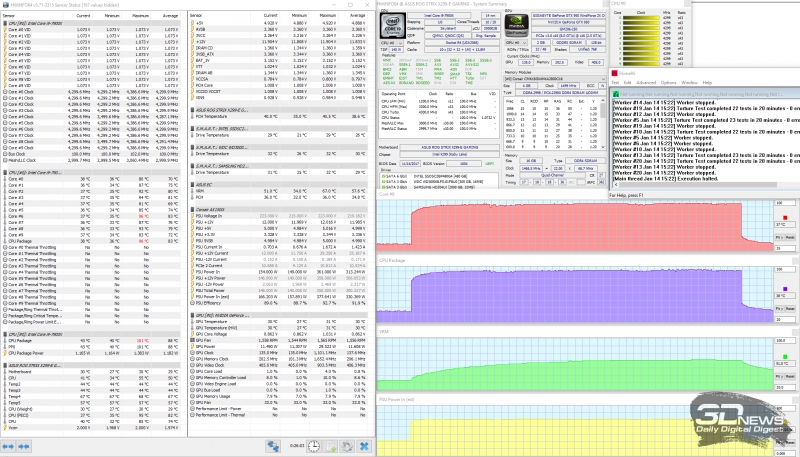Image resolution: width=800 pixels, height=457 pixels.
Task: Click Reset button on the VRM graph
Action: pos(790,376)
